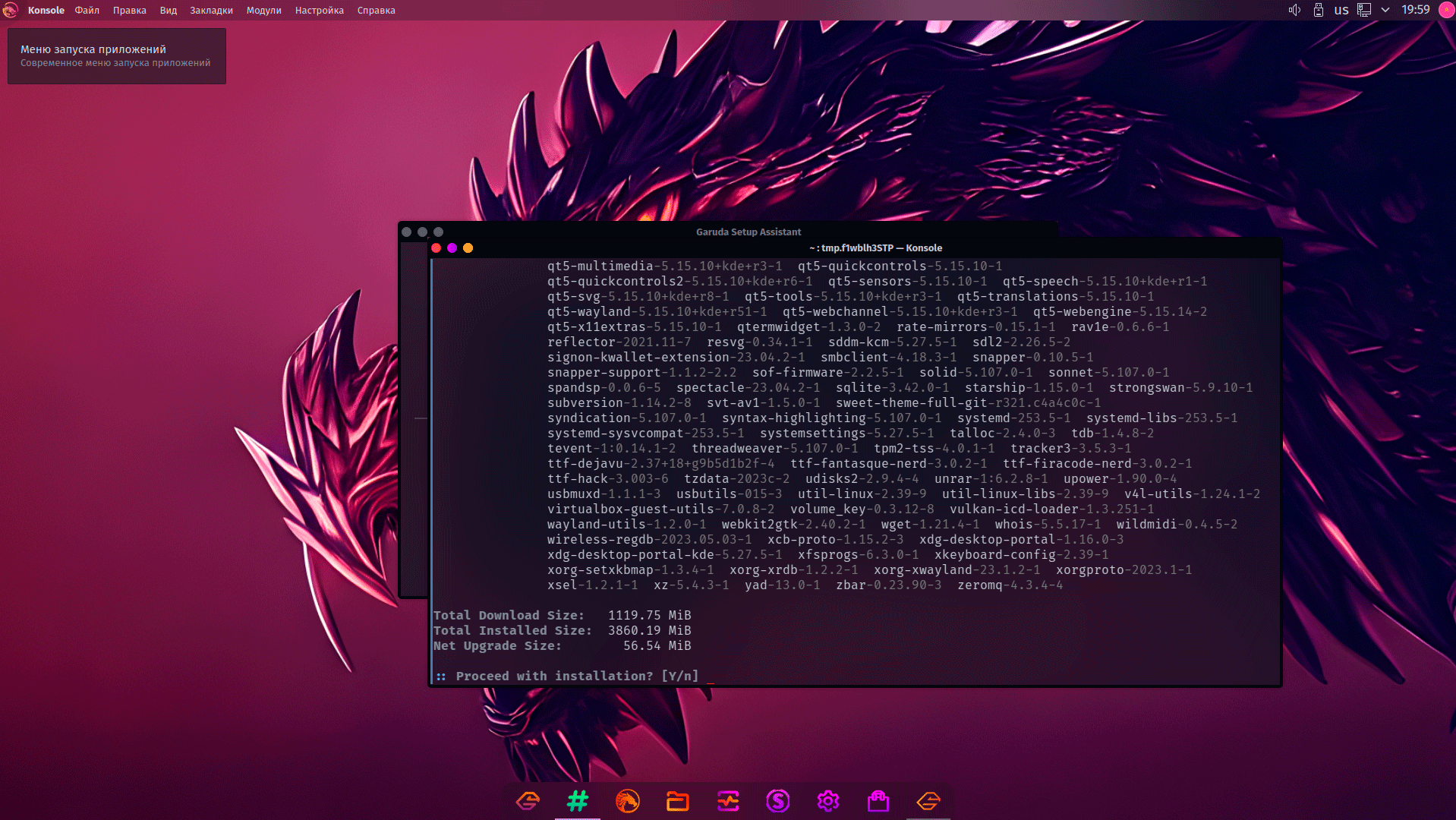Open the gear settings icon in dock
Screen dimensions: 1456x820
point(827,801)
